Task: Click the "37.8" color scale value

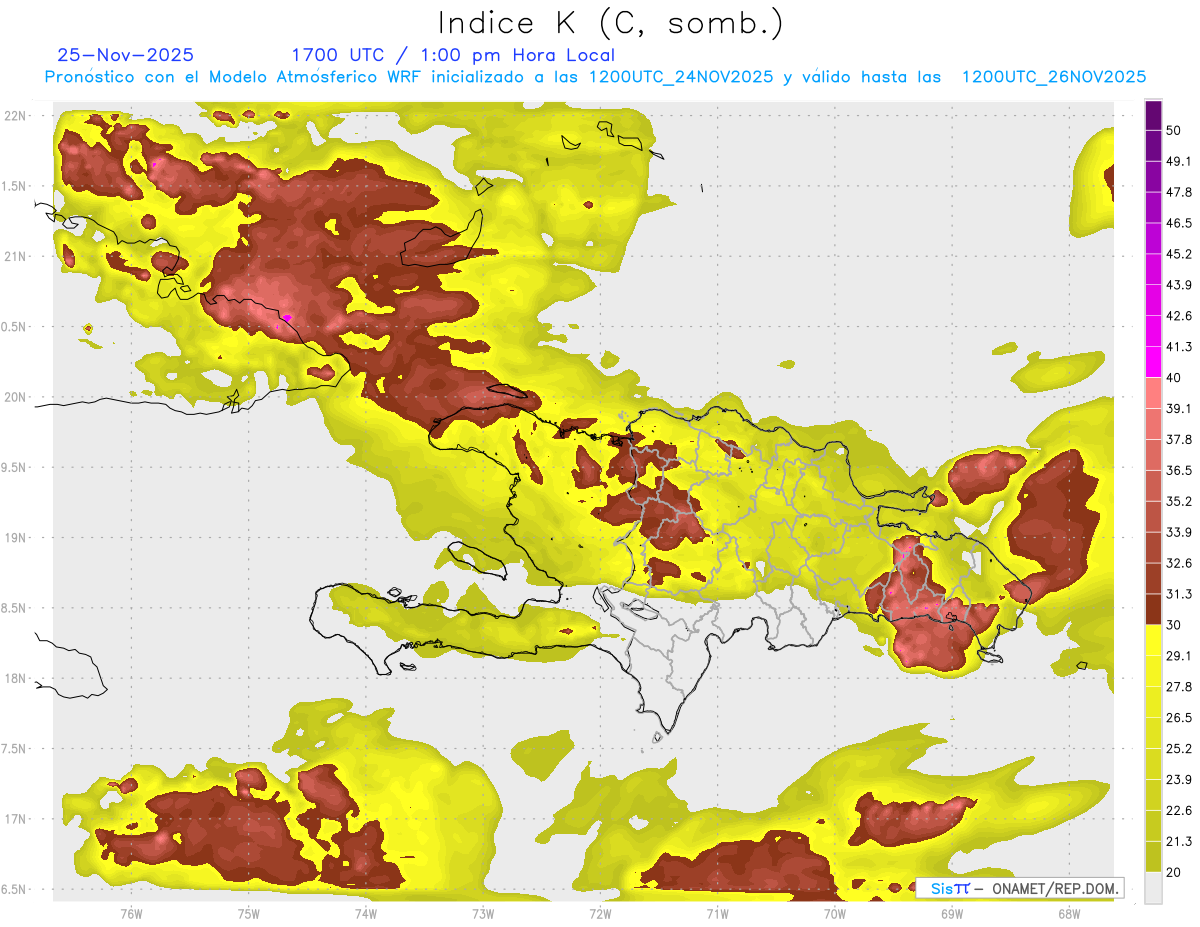Action: 1178,439
